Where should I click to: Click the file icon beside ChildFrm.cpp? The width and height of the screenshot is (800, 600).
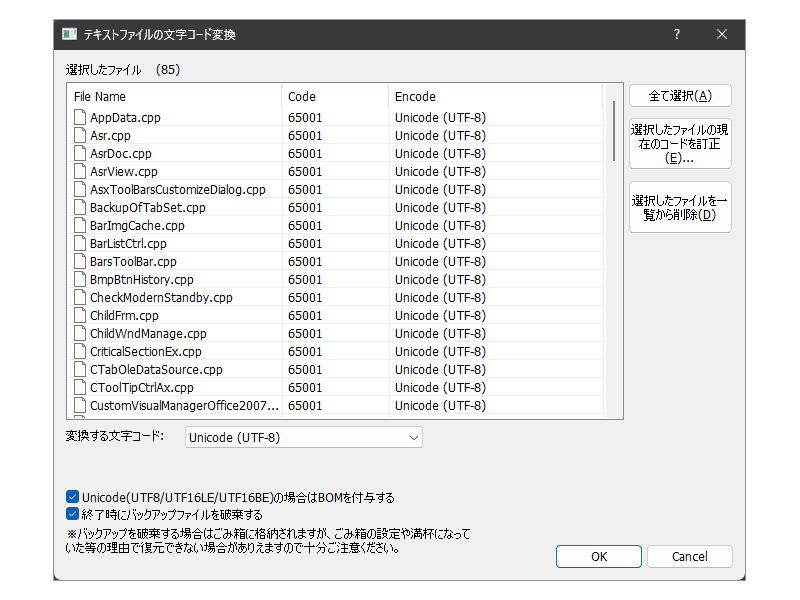80,315
